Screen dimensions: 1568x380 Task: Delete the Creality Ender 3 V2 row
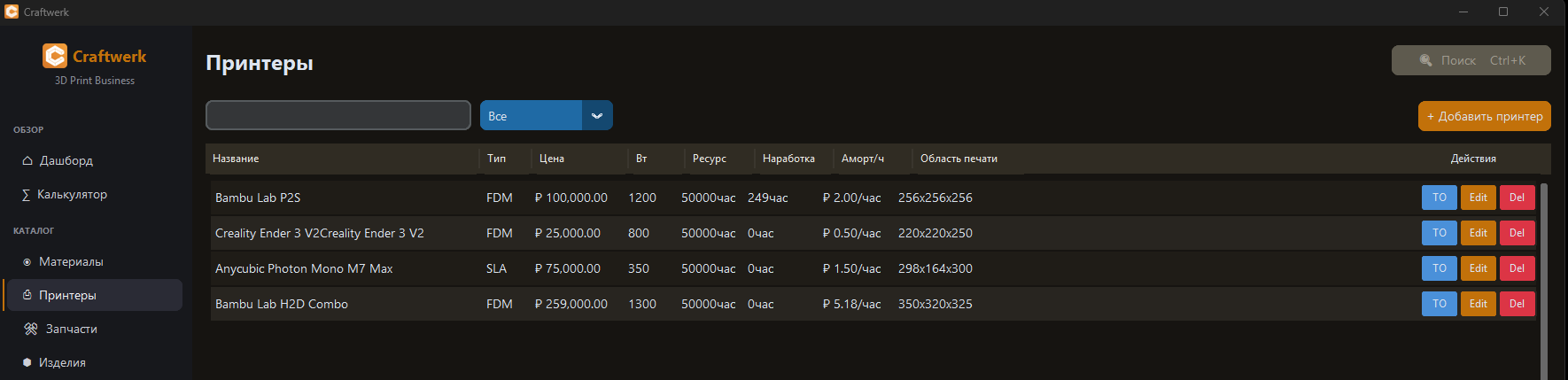pyautogui.click(x=1517, y=233)
